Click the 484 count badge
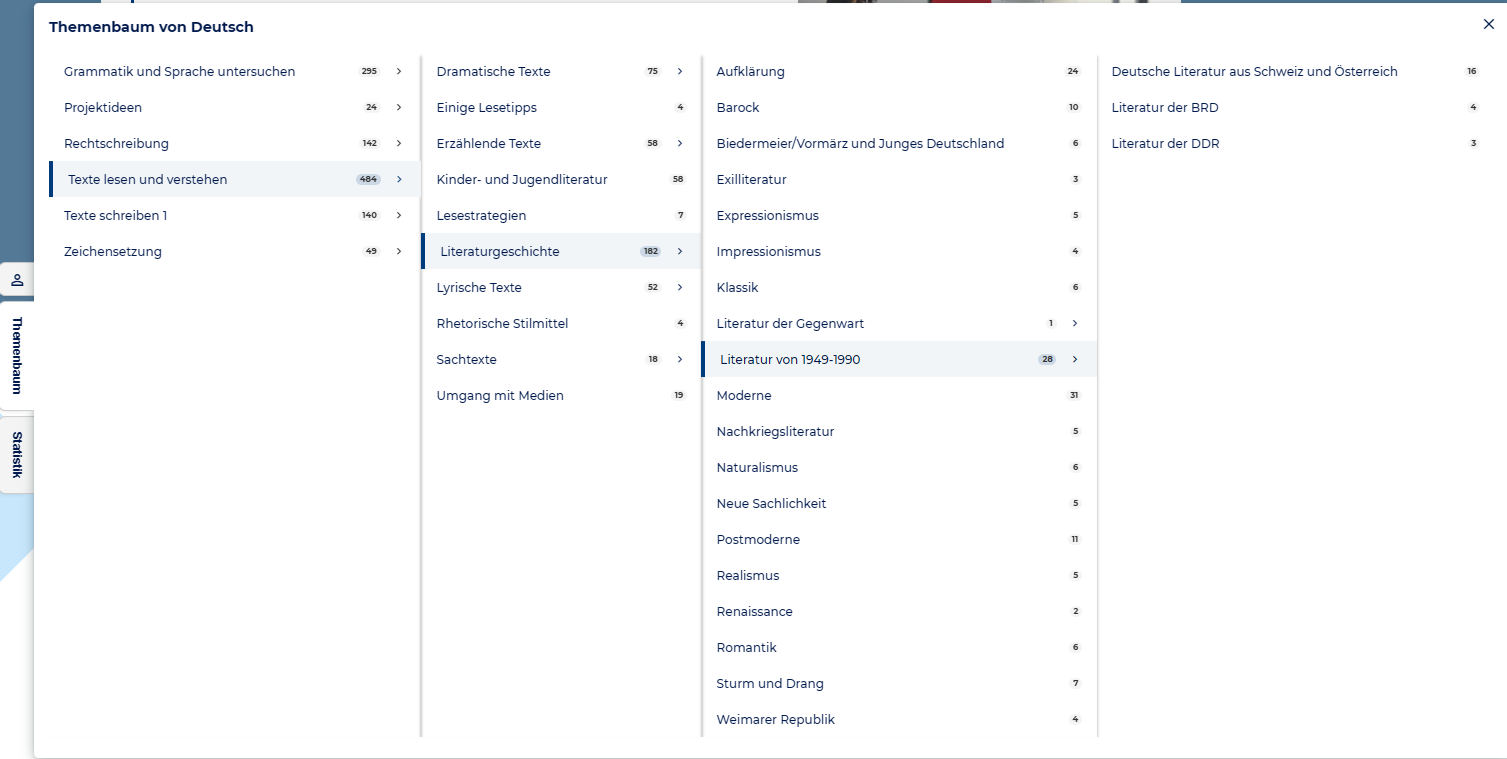The height and width of the screenshot is (759, 1507). [368, 180]
